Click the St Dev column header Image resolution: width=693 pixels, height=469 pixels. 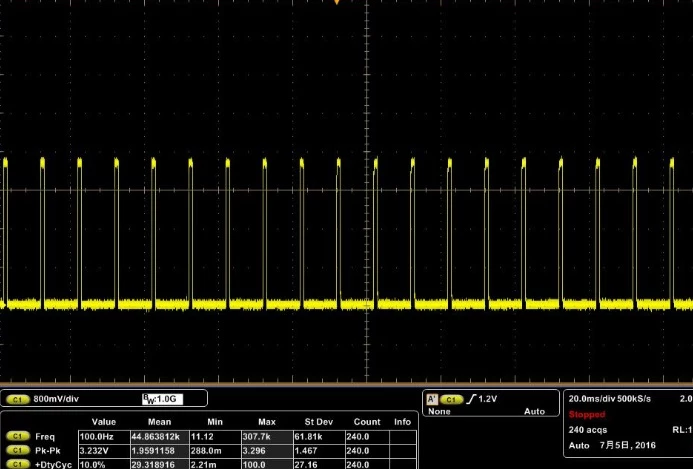pos(319,422)
